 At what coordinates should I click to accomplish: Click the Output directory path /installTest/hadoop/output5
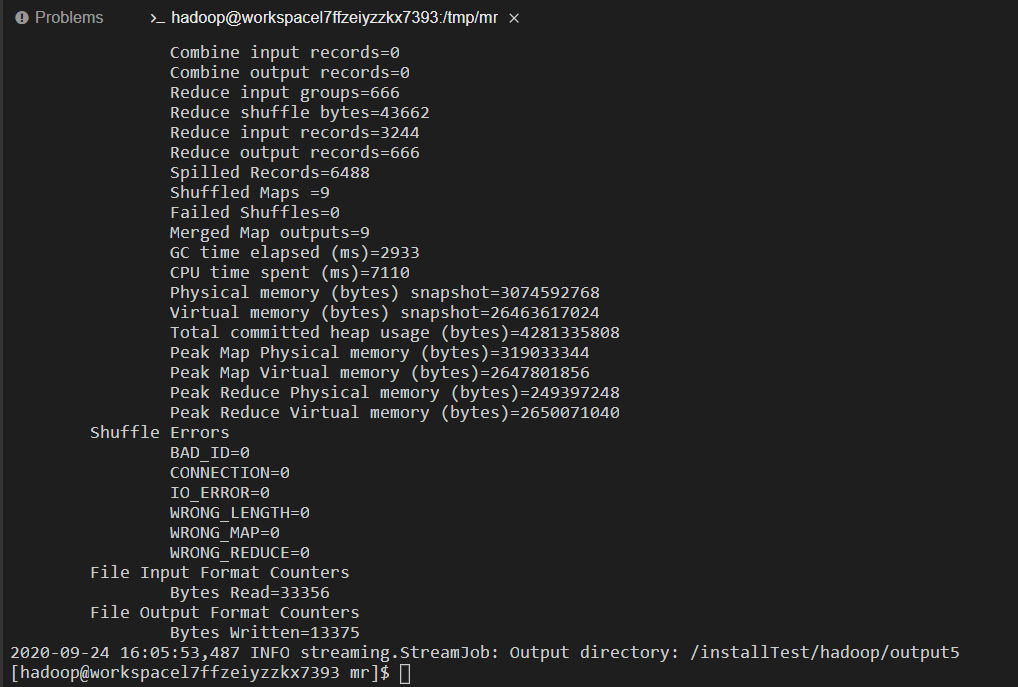[x=825, y=653]
